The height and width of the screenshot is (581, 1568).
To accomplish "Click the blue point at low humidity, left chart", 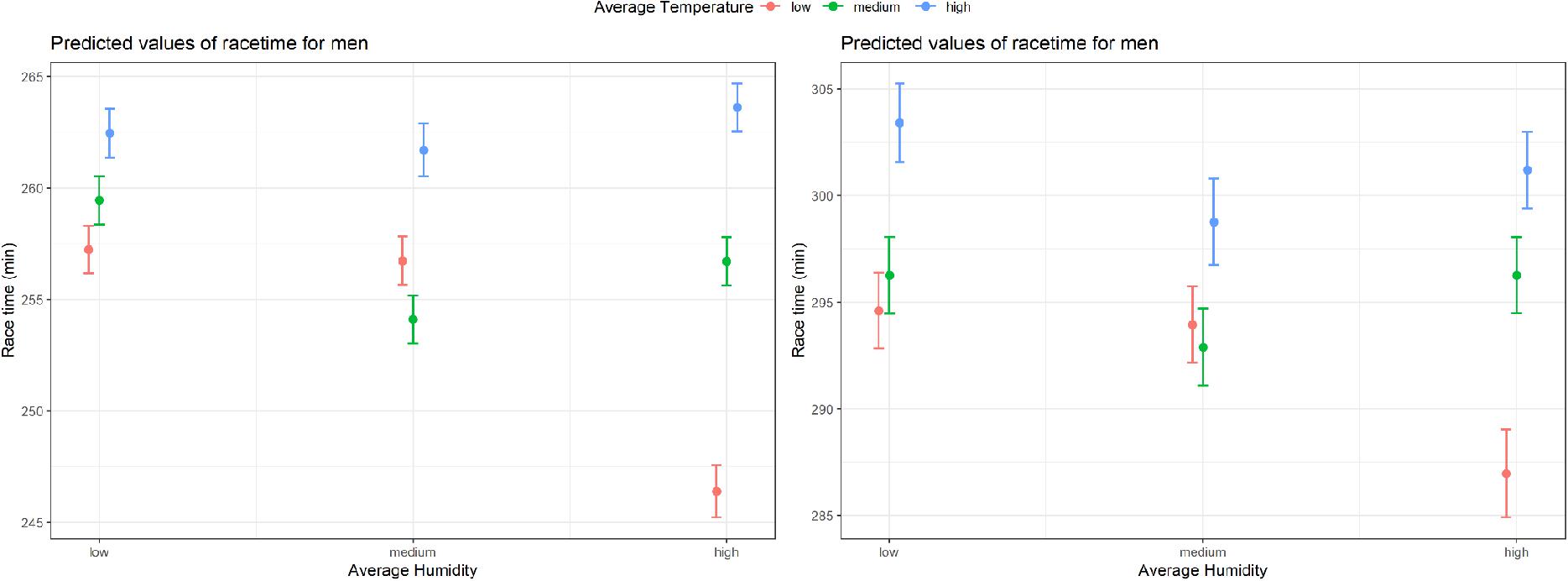I will 110,133.
